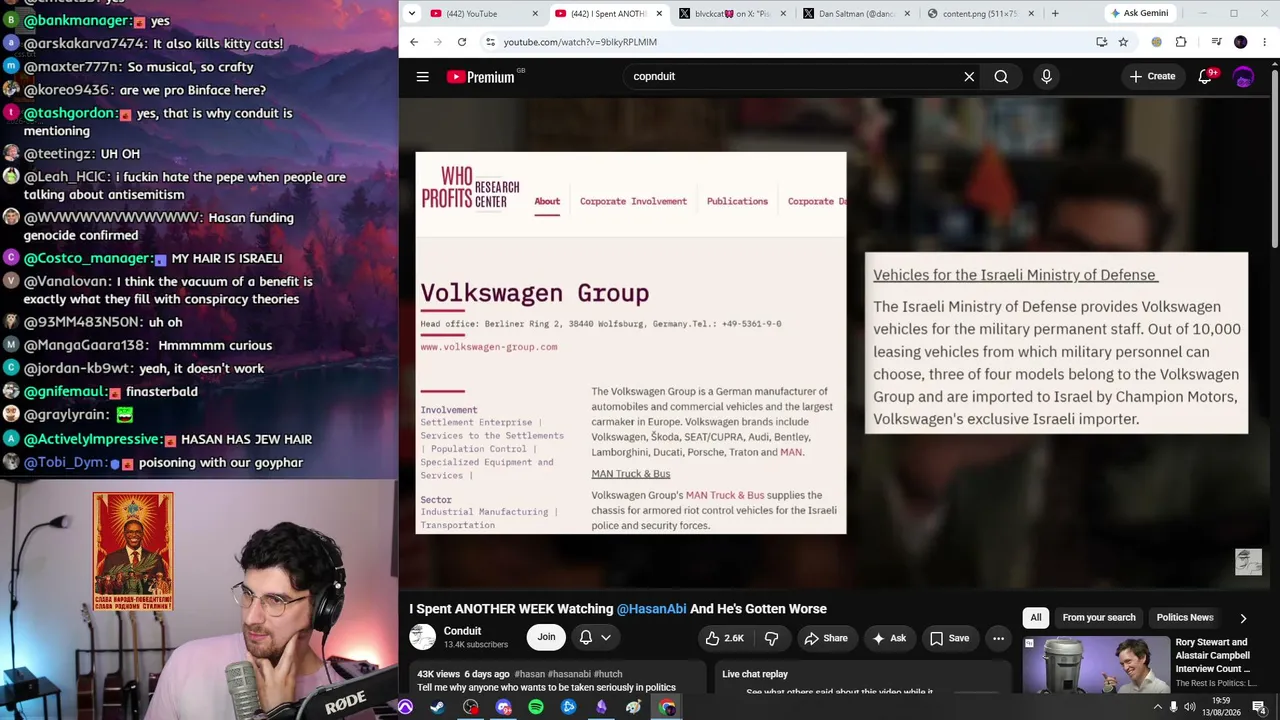This screenshot has height=720, width=1280.
Task: Switch to the blvckcat on X tab
Action: 733,13
